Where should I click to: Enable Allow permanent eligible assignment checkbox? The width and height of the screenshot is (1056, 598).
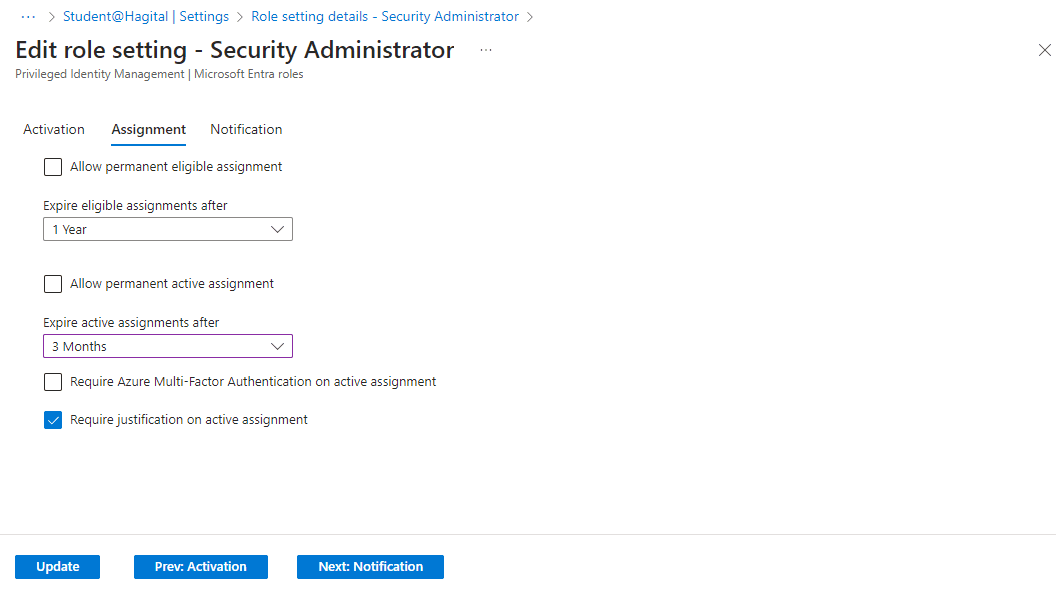[53, 167]
